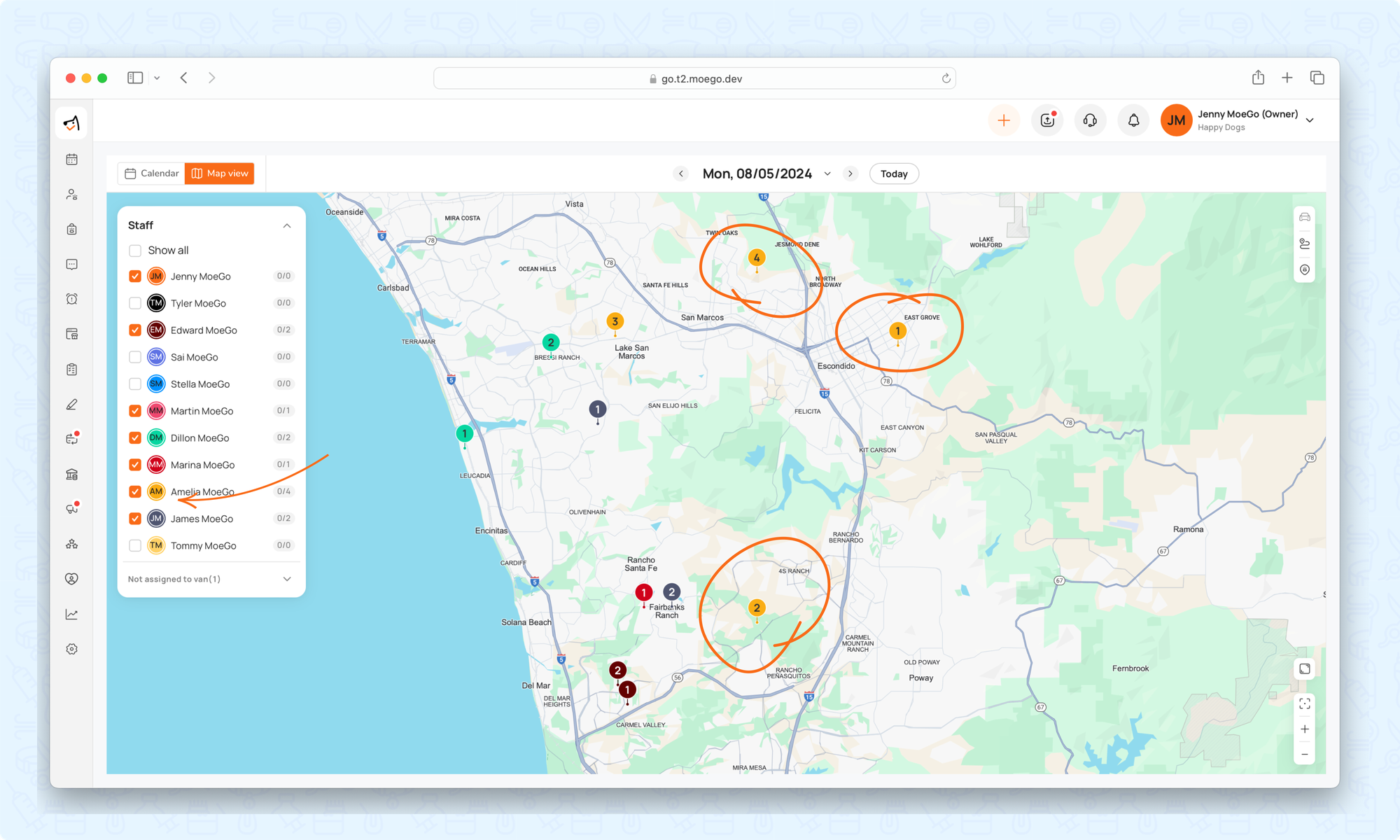
Task: Uncheck Amelia MoeGo staff checkbox
Action: (135, 491)
